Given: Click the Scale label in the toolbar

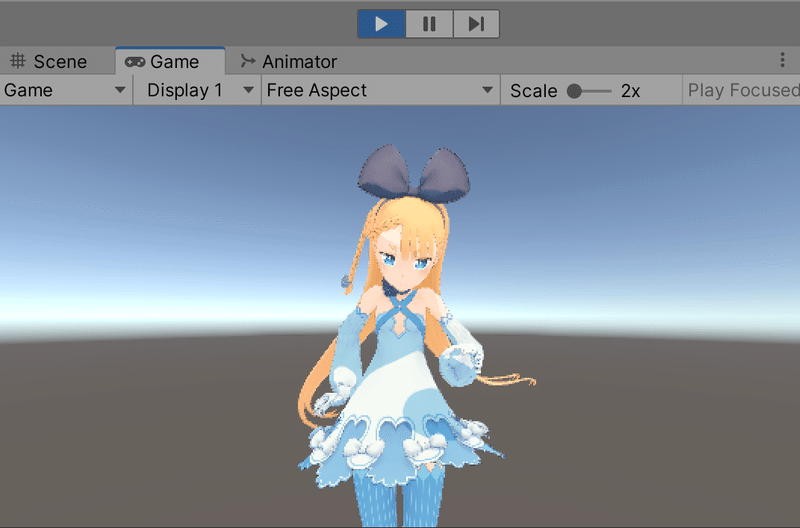Looking at the screenshot, I should coord(534,91).
